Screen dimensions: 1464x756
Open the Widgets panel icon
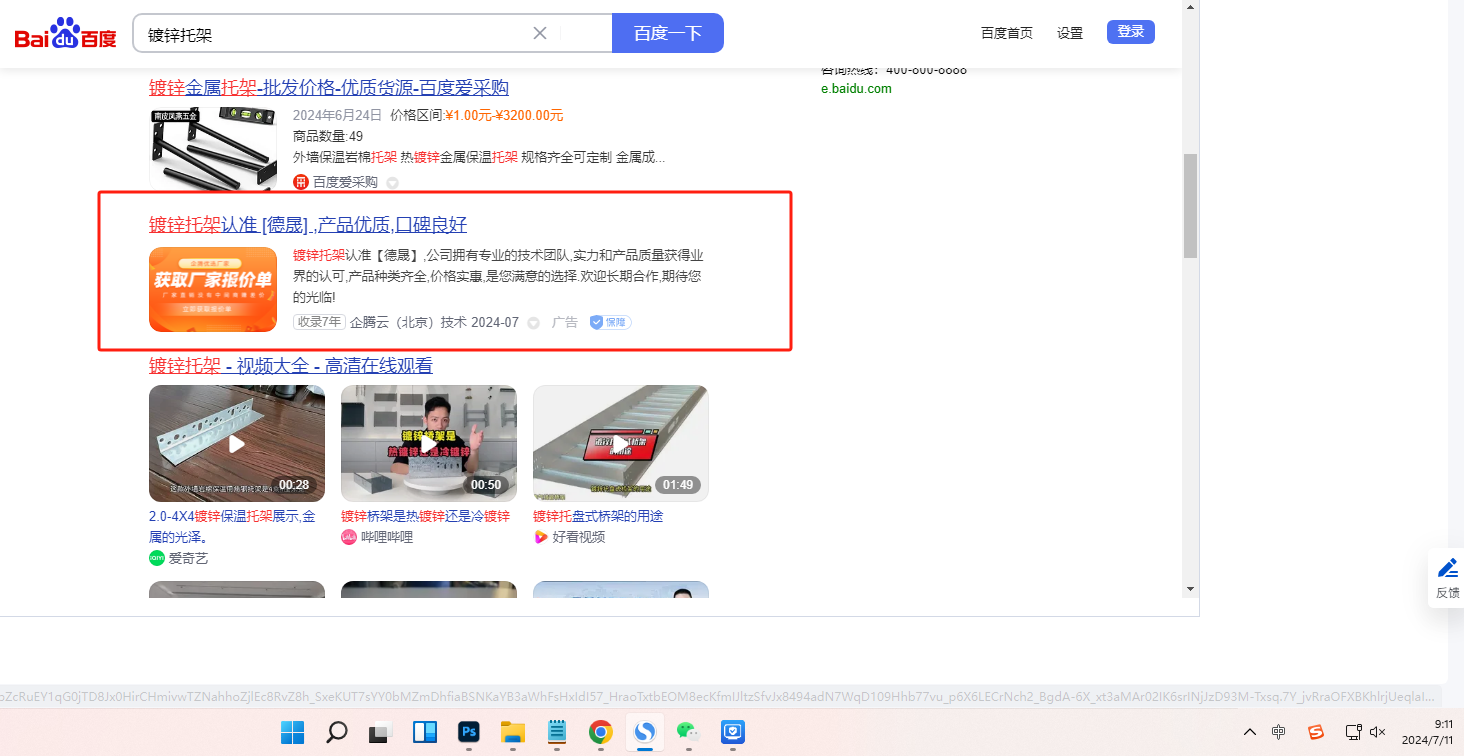coord(425,732)
